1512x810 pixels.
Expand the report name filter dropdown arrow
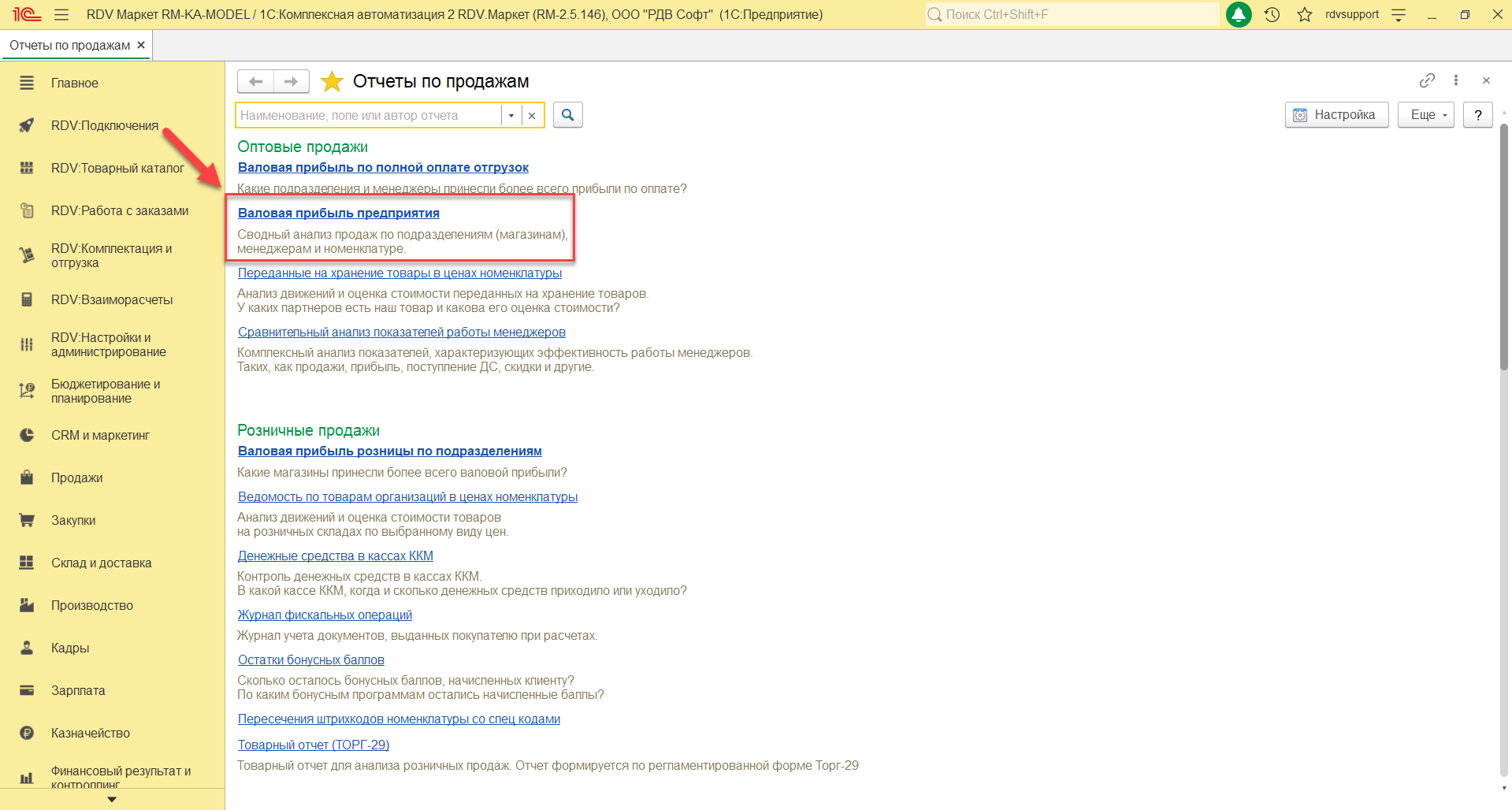click(511, 116)
